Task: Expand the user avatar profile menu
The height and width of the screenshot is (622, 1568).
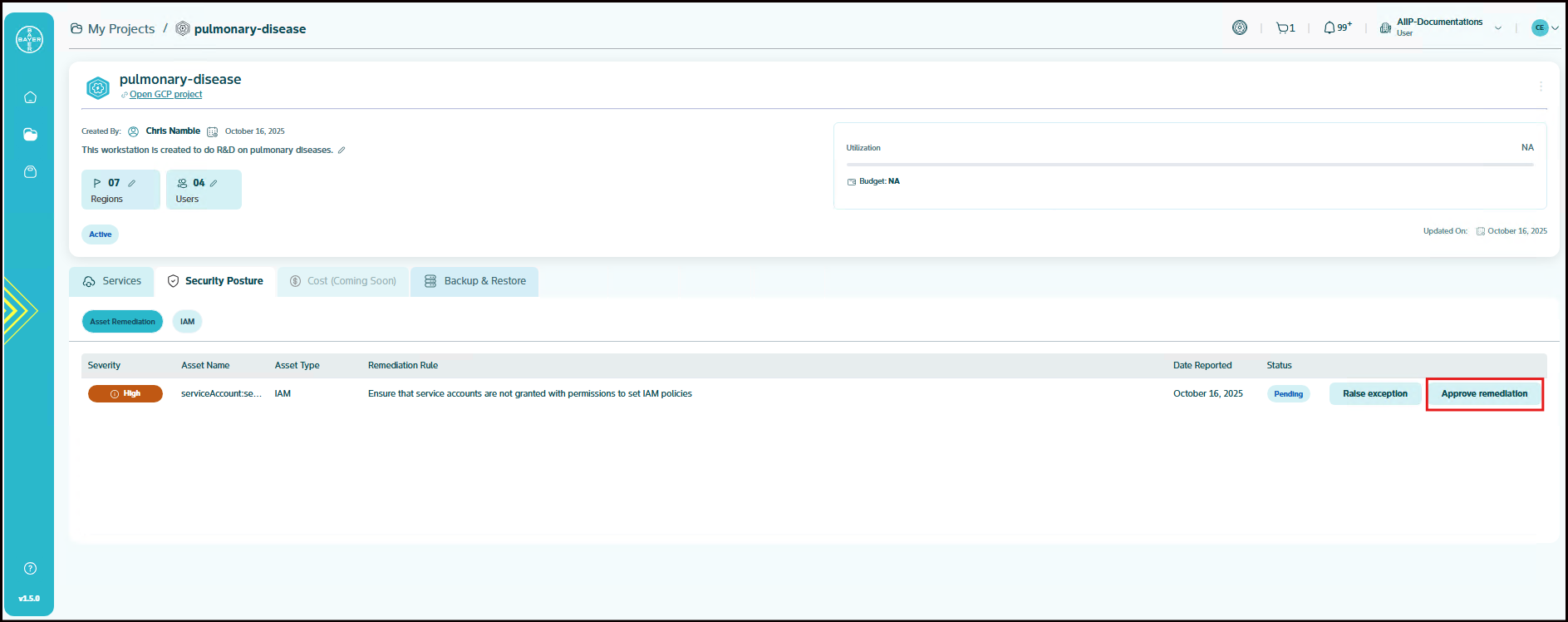Action: (x=1545, y=27)
